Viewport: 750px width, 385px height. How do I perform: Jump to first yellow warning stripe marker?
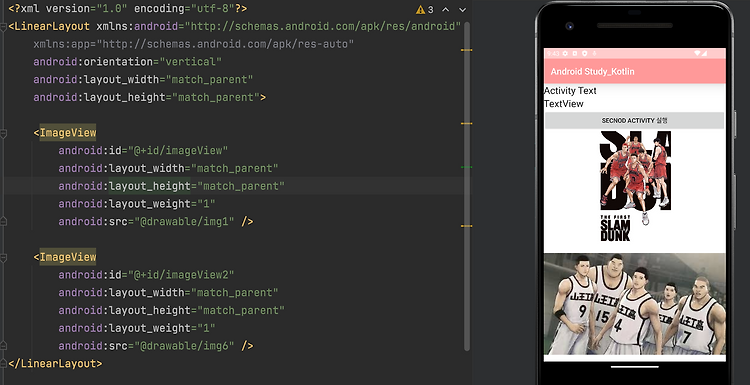[466, 50]
